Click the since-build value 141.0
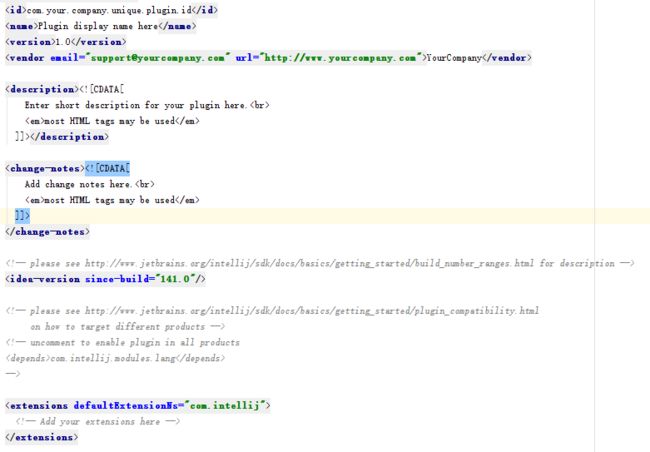Screen dimensions: 650x452 tap(175, 279)
